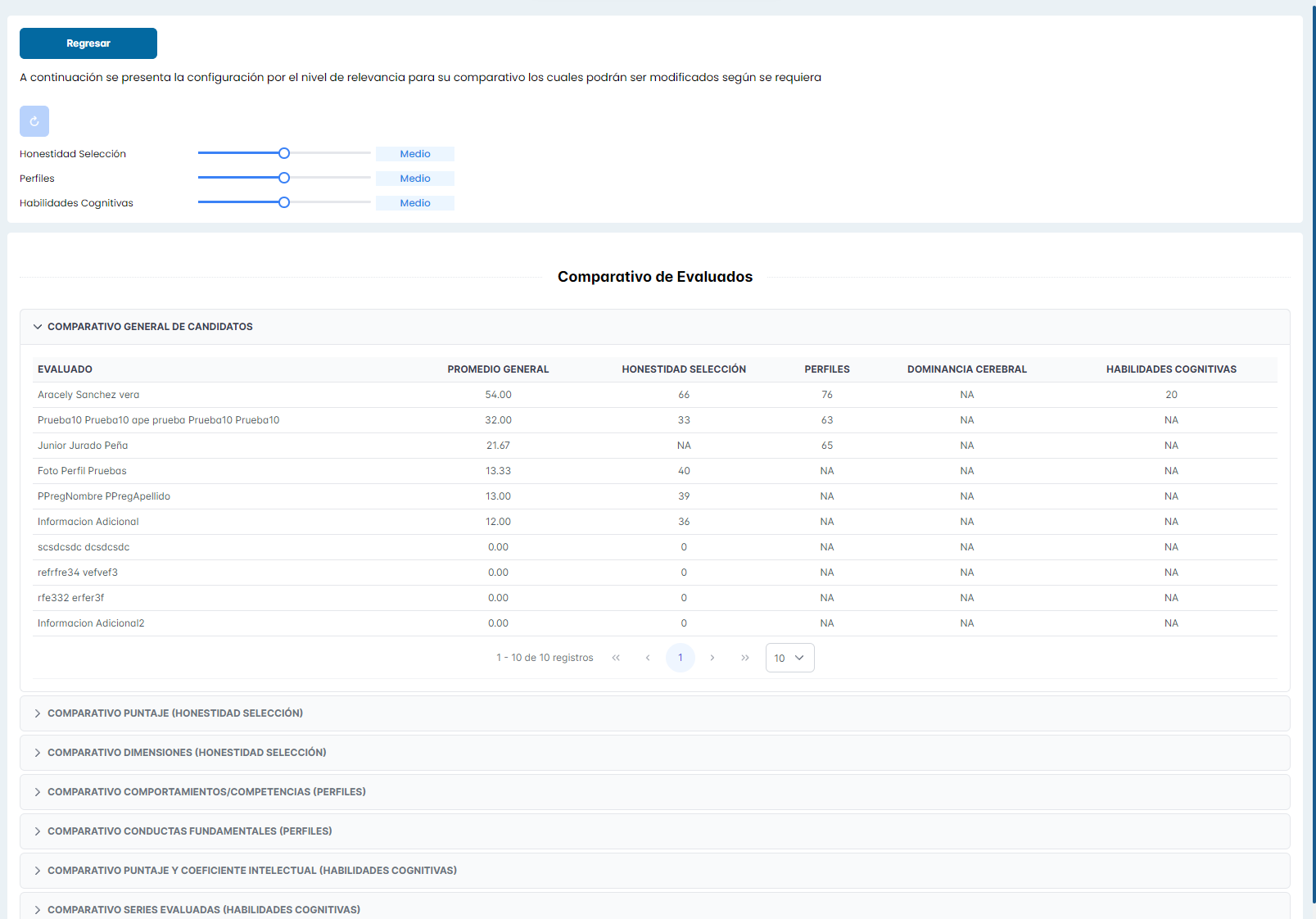Click the Honestidad Selección slider handle
The width and height of the screenshot is (1316, 919).
(284, 153)
